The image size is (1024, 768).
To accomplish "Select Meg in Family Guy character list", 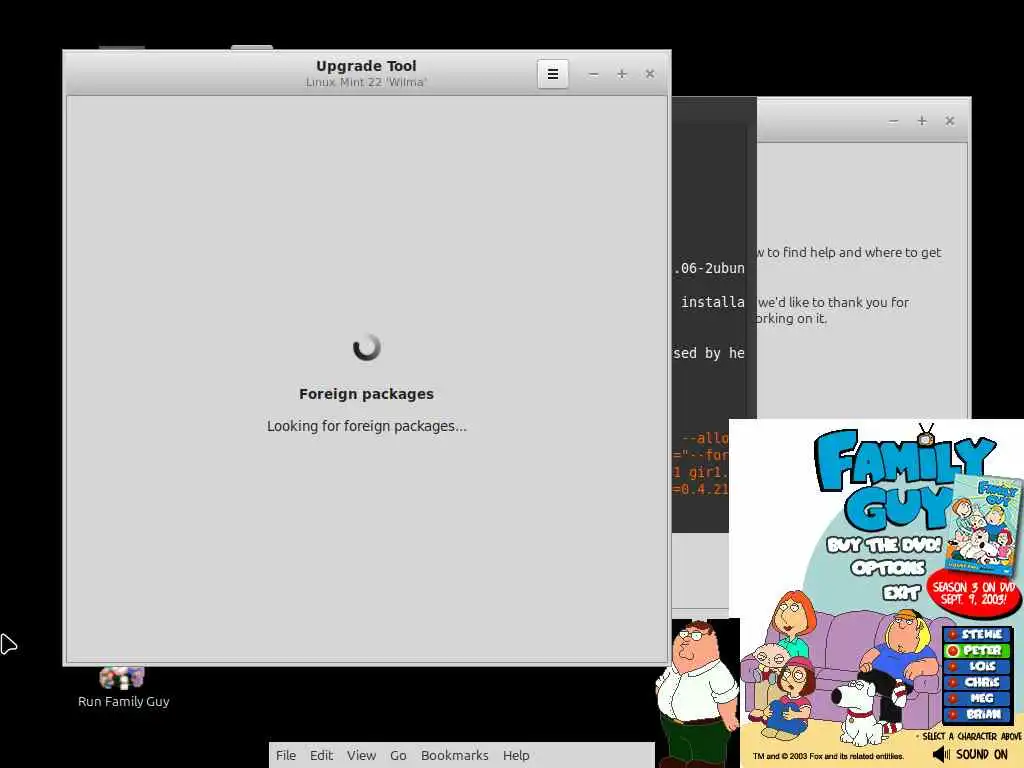I will 977,698.
